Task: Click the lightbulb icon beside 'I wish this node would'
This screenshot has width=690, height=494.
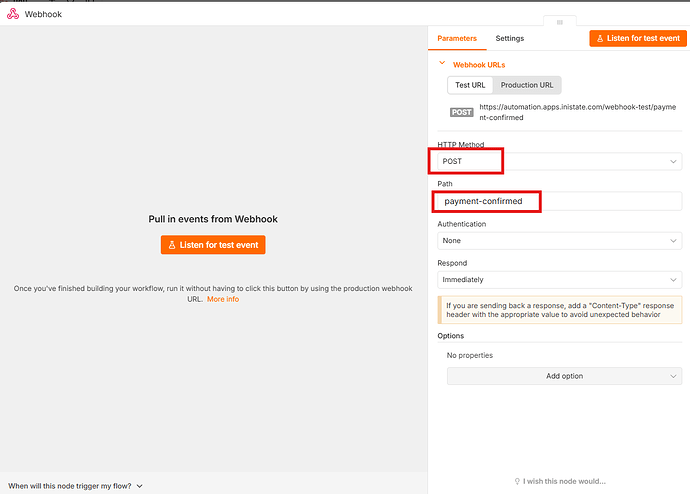Action: tap(517, 481)
